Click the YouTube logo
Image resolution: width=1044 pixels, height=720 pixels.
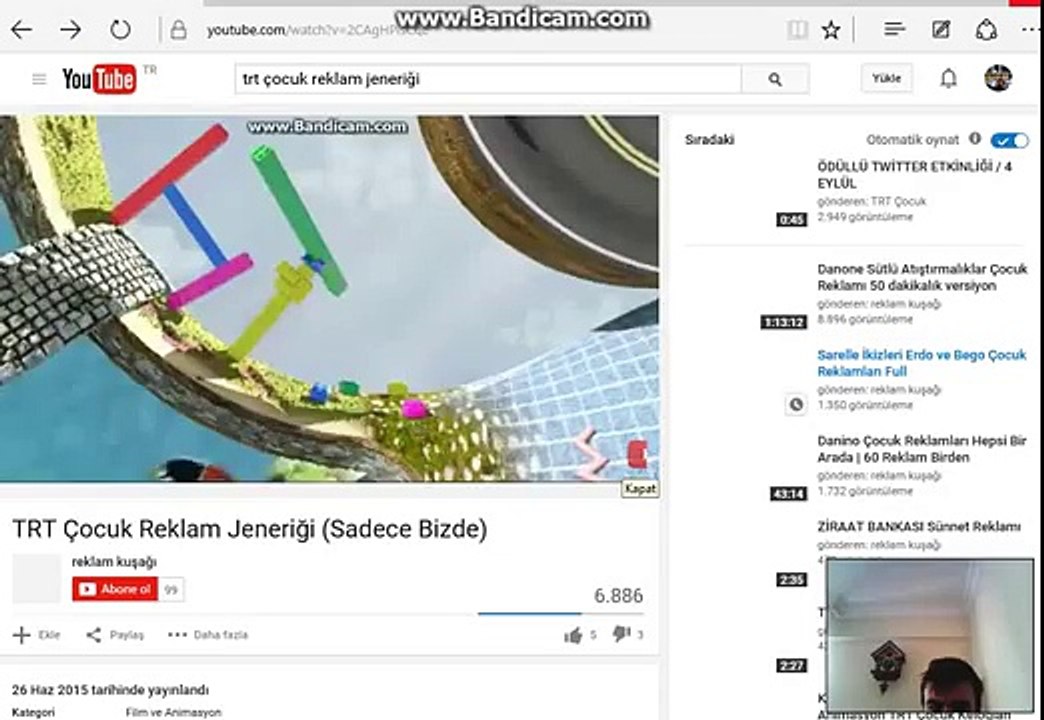click(x=99, y=79)
